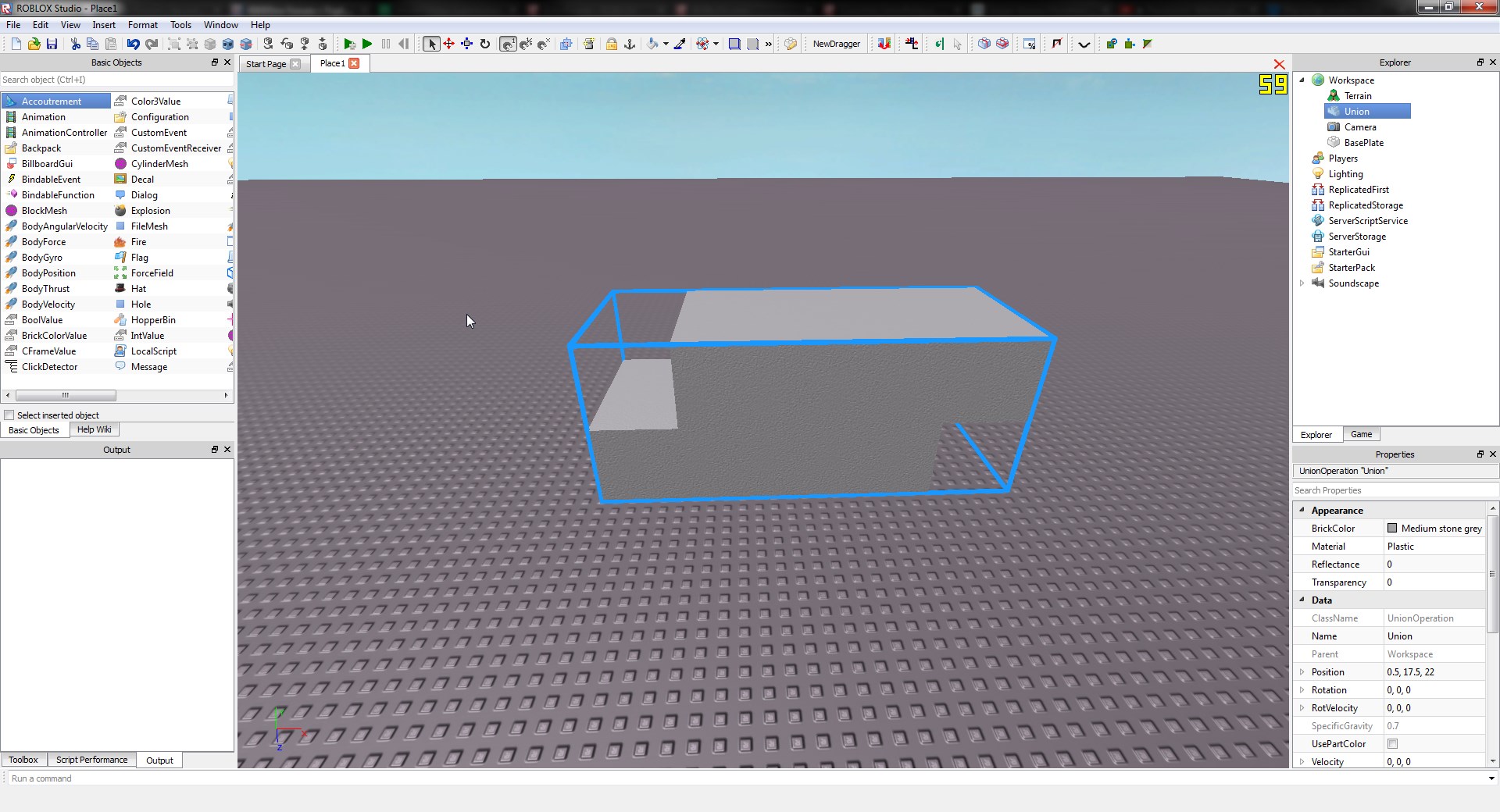1500x812 pixels.
Task: Open a place with the folder icon
Action: click(34, 44)
